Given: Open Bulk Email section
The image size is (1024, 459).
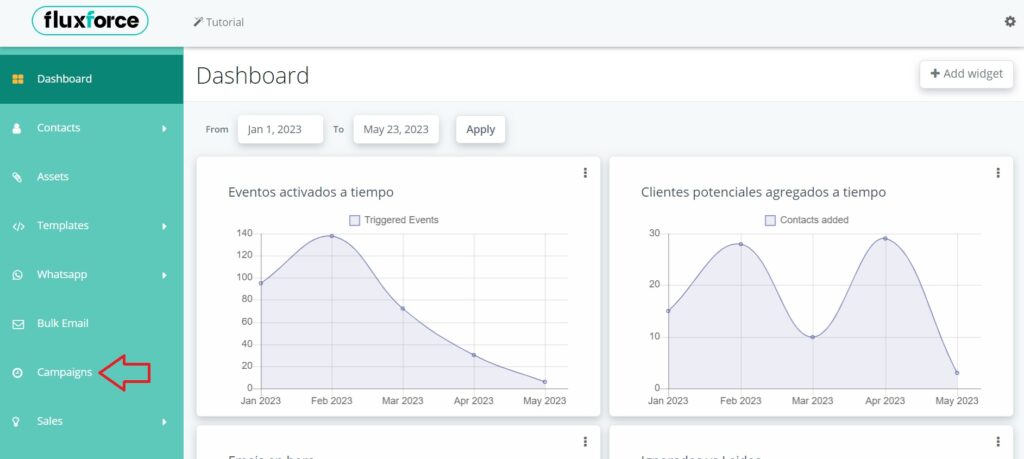Looking at the screenshot, I should (x=91, y=324).
